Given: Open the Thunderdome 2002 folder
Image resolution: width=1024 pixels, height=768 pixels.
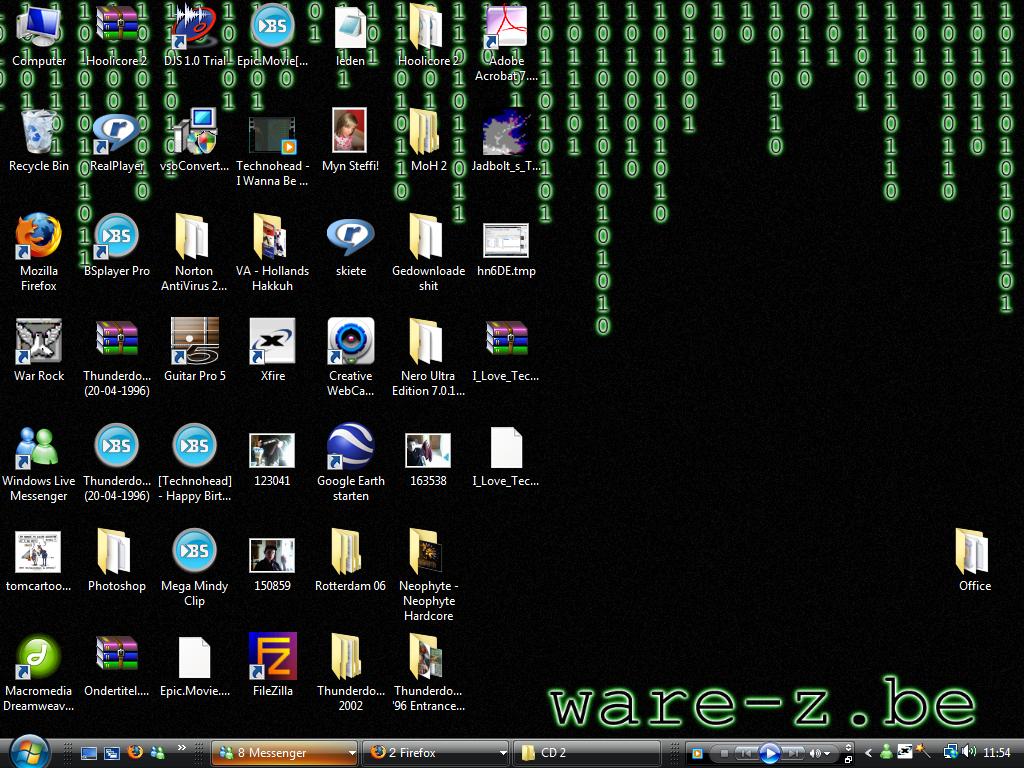Looking at the screenshot, I should [351, 673].
